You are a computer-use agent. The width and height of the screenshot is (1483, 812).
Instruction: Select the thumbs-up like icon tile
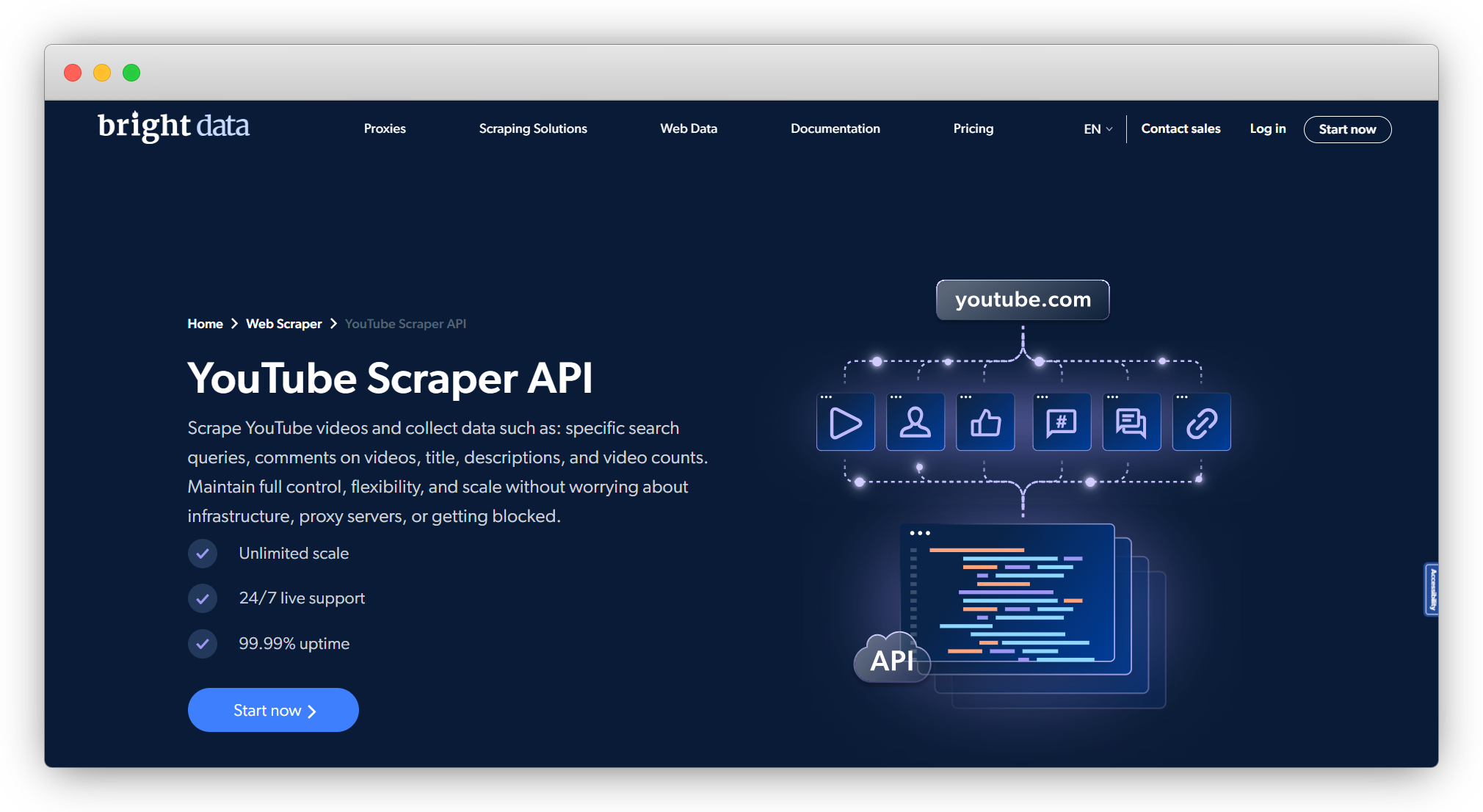pyautogui.click(x=985, y=422)
